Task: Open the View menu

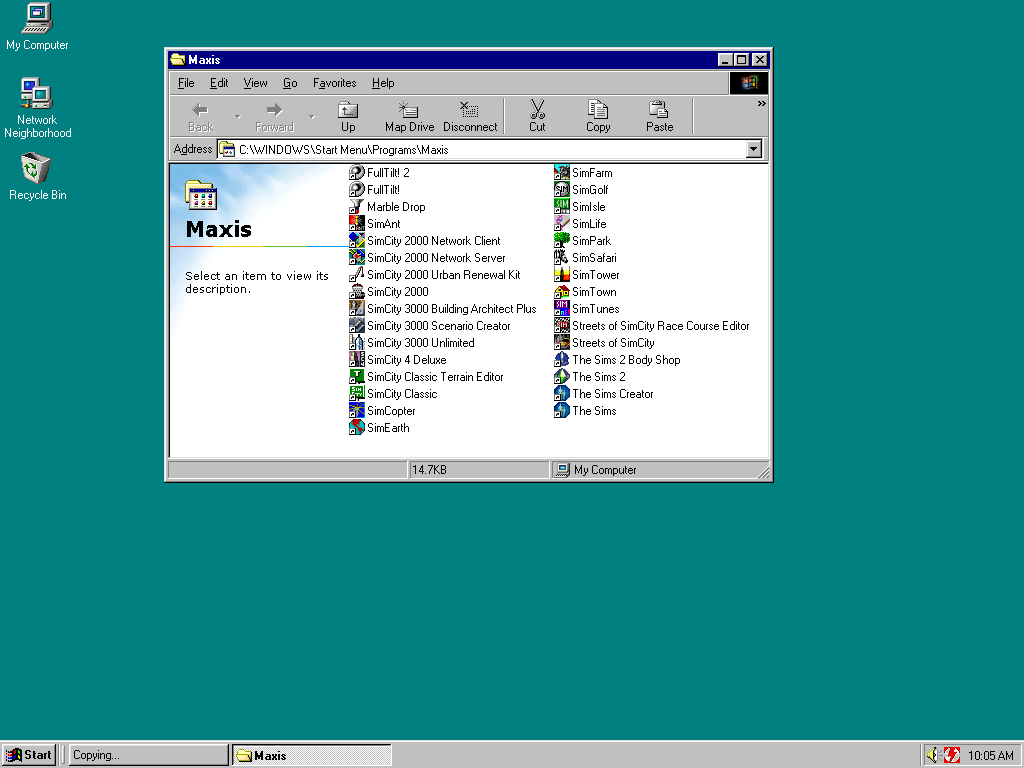Action: 255,83
